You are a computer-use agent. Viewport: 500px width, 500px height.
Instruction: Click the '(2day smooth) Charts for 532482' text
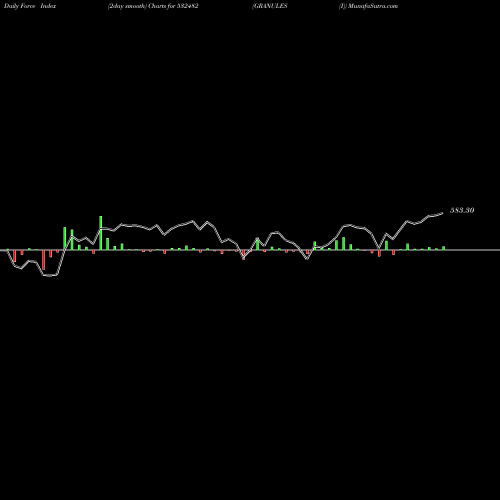click(153, 6)
